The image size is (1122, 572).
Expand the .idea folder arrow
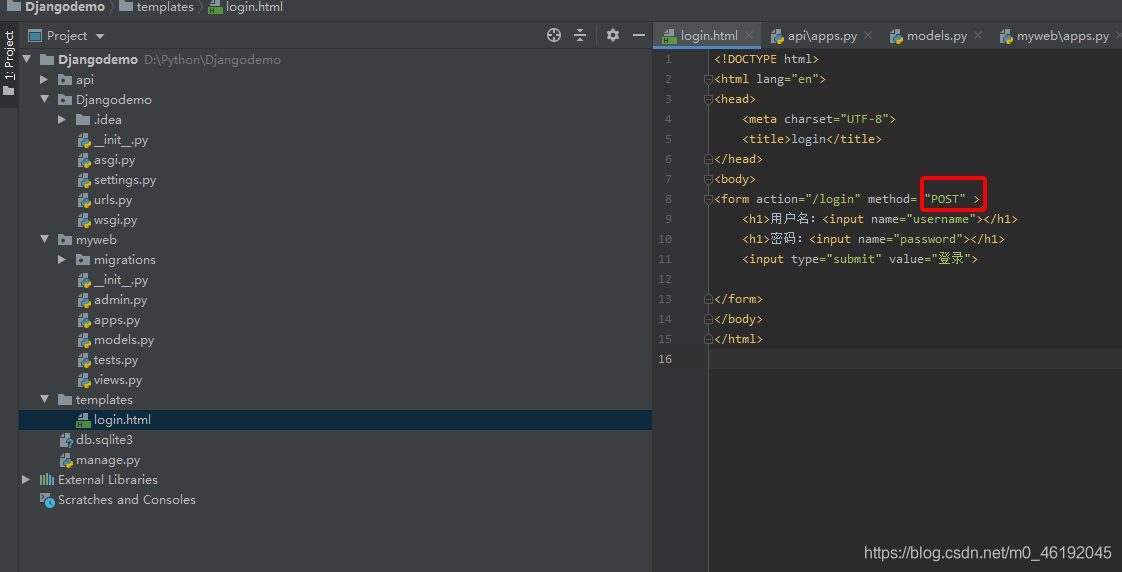click(62, 120)
